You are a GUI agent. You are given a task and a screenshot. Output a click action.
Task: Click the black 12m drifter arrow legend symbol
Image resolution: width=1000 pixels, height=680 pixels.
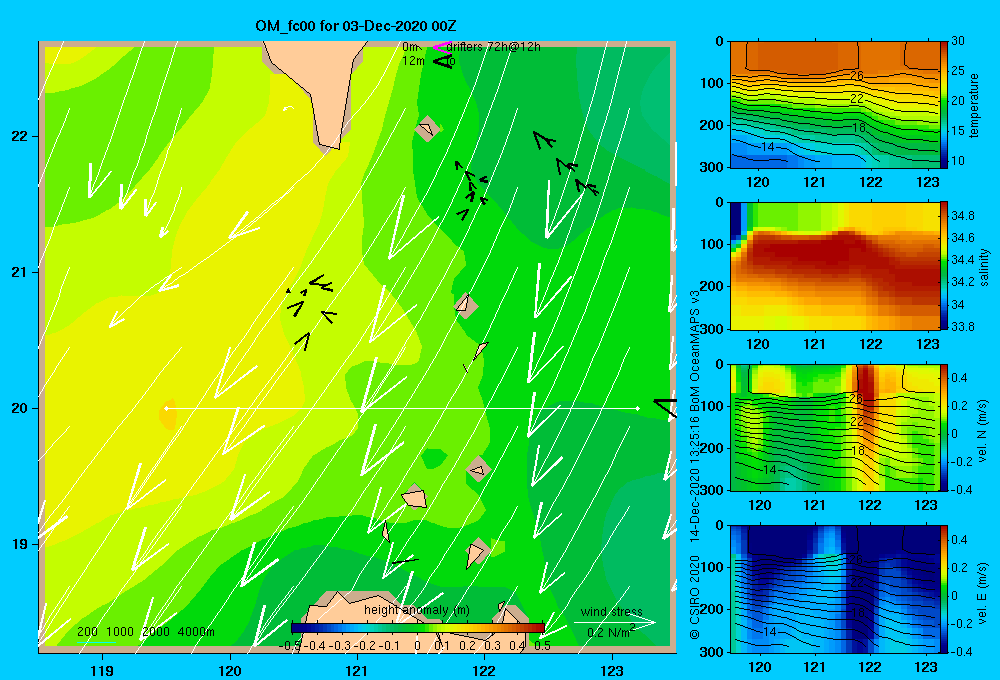point(443,61)
